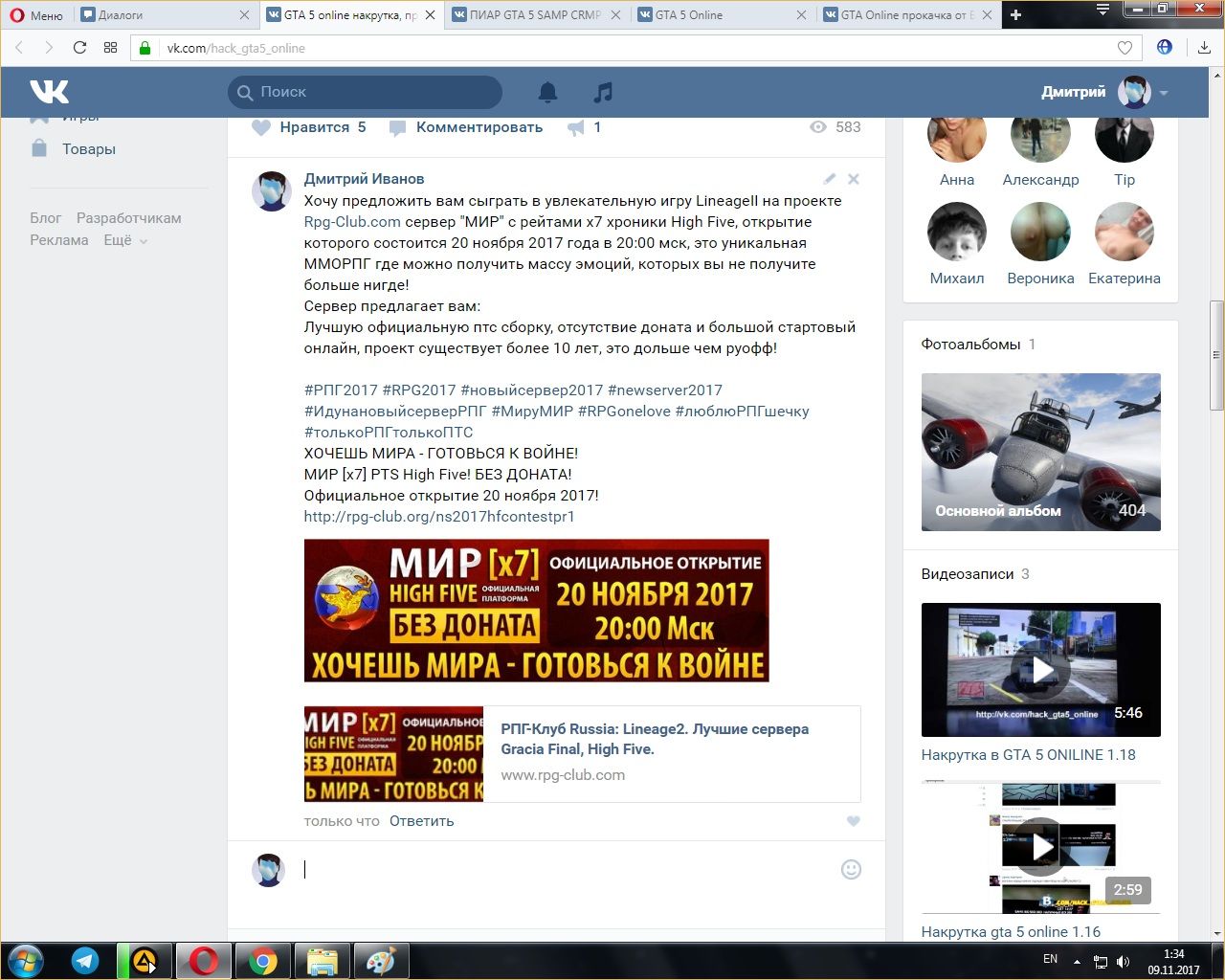This screenshot has width=1225, height=980.
Task: Open Telegram from the taskbar
Action: [x=85, y=961]
